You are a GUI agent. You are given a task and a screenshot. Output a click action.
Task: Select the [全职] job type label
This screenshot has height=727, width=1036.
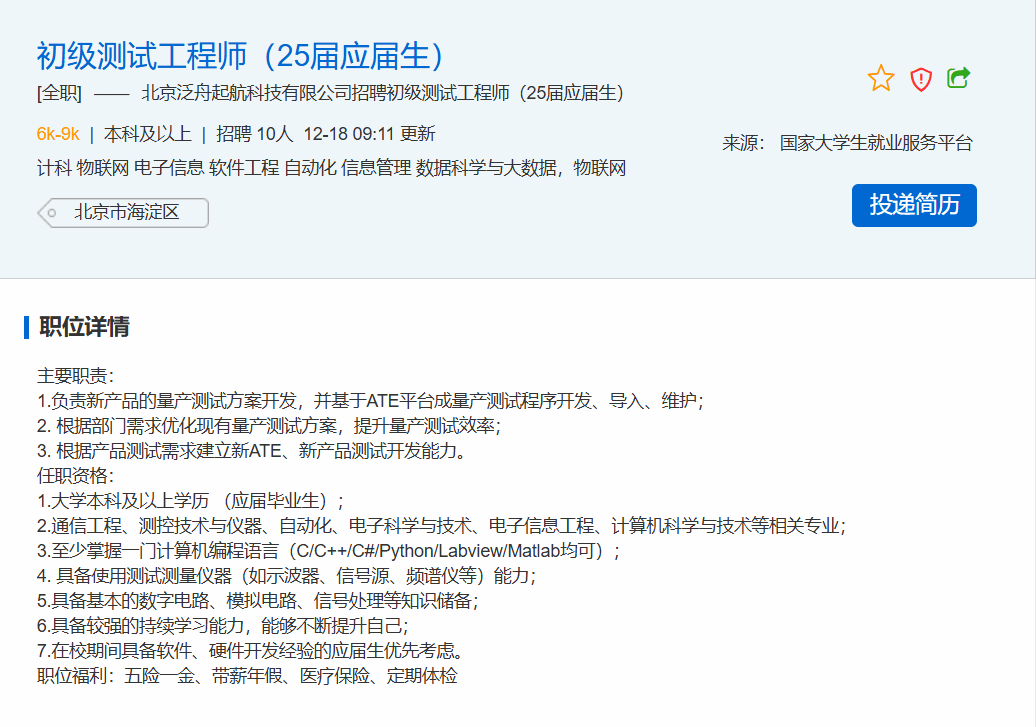click(x=59, y=94)
